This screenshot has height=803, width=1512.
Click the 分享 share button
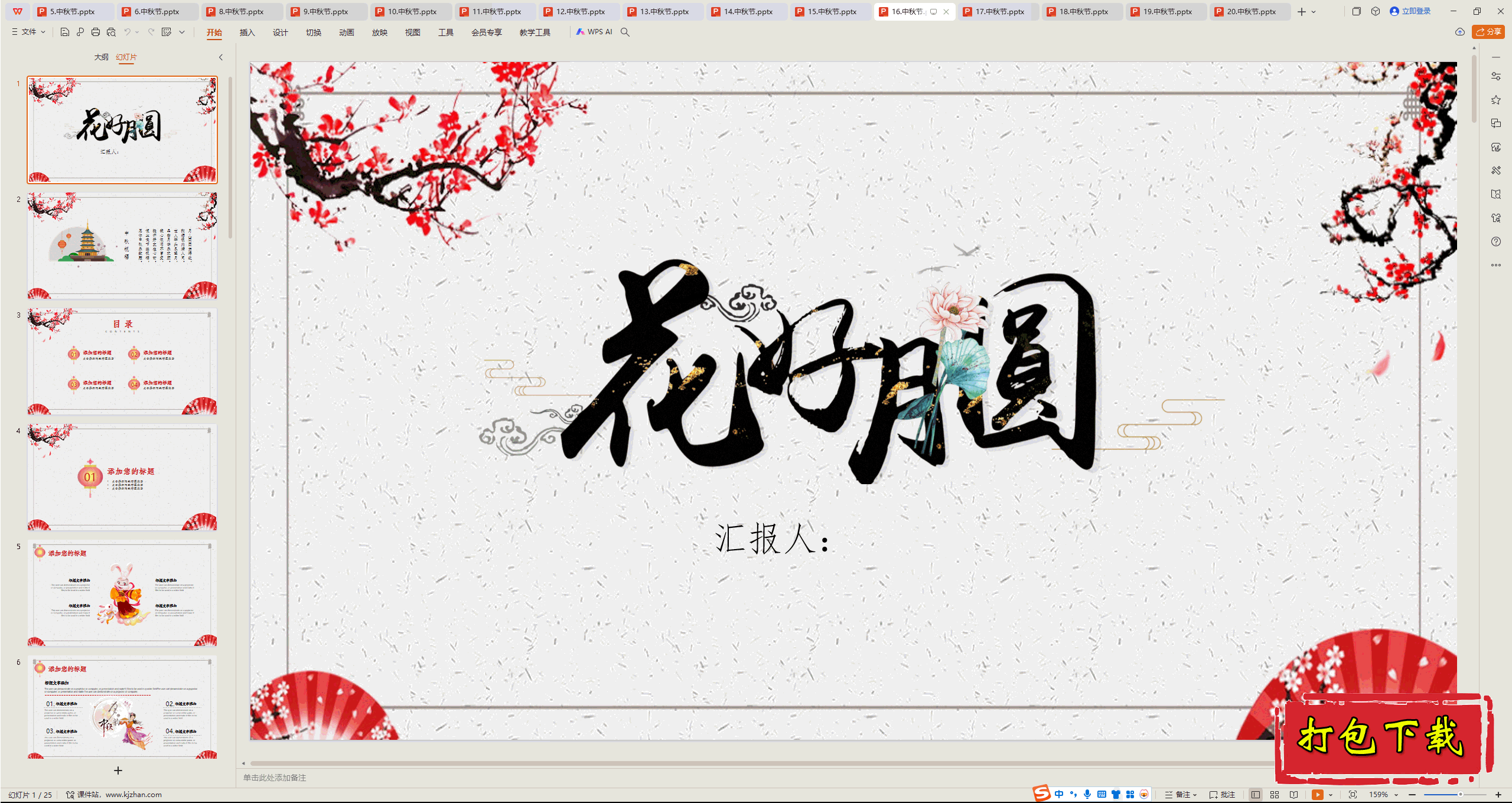pyautogui.click(x=1488, y=32)
